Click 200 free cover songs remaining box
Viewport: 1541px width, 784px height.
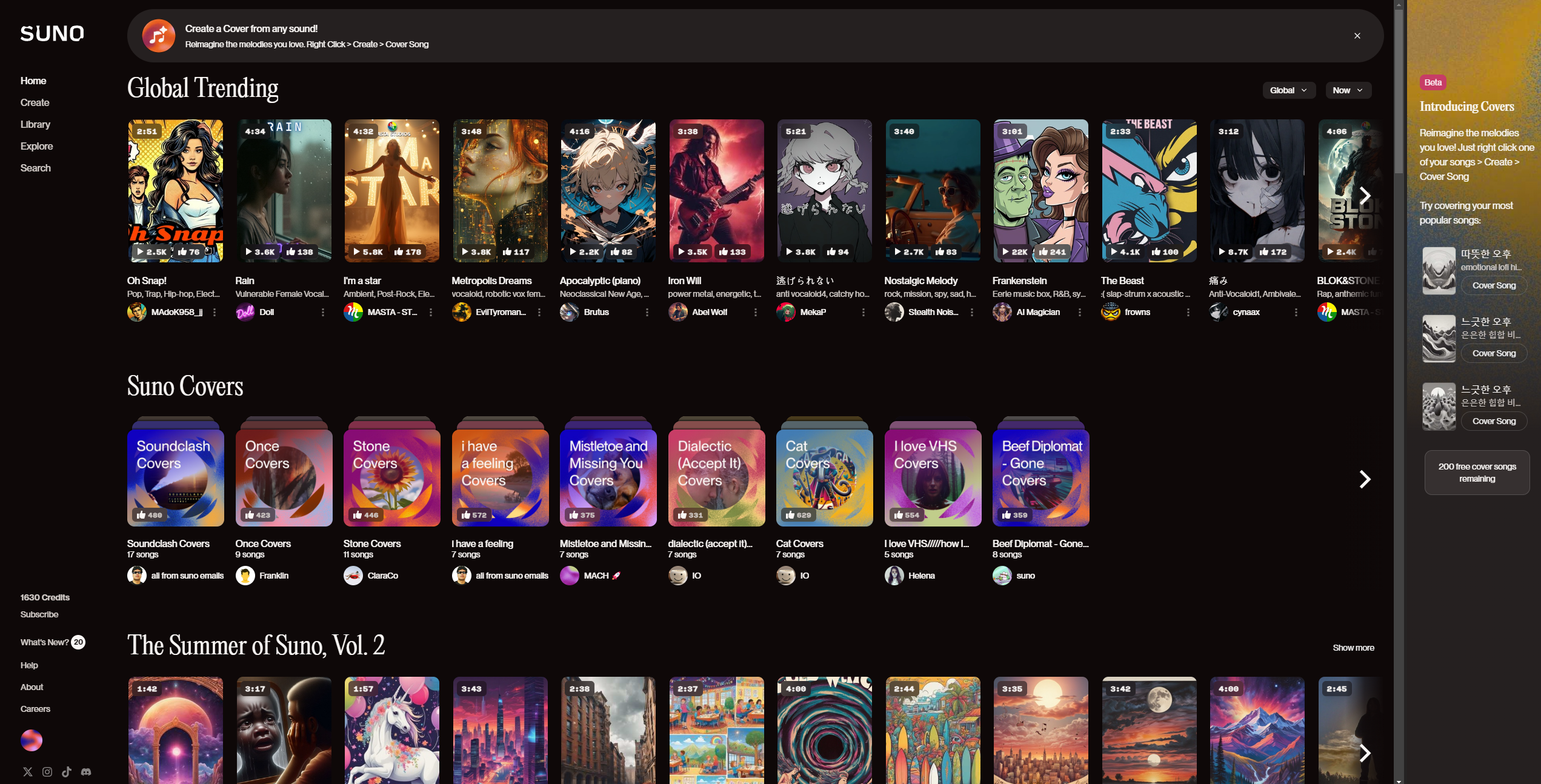pos(1477,473)
